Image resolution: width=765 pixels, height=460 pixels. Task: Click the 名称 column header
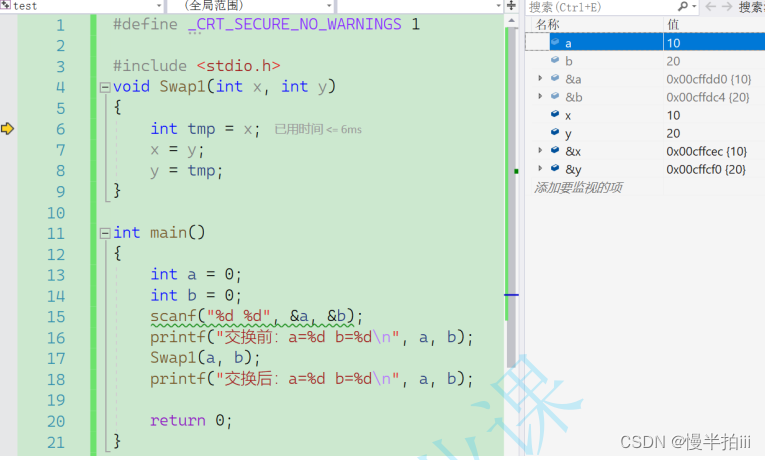point(547,25)
